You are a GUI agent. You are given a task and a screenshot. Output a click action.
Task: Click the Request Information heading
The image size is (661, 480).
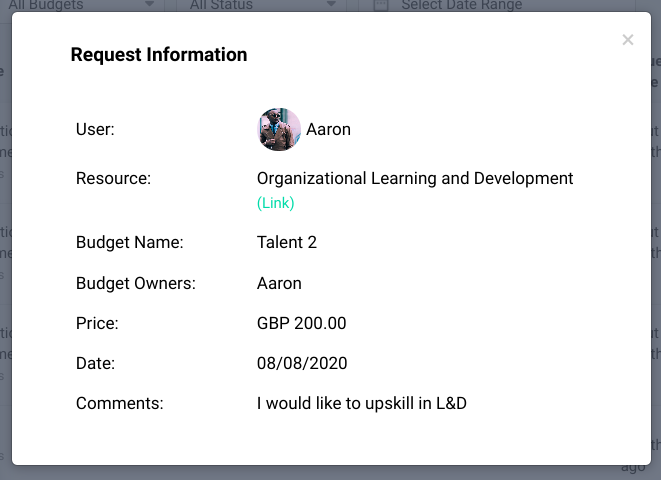pyautogui.click(x=159, y=55)
